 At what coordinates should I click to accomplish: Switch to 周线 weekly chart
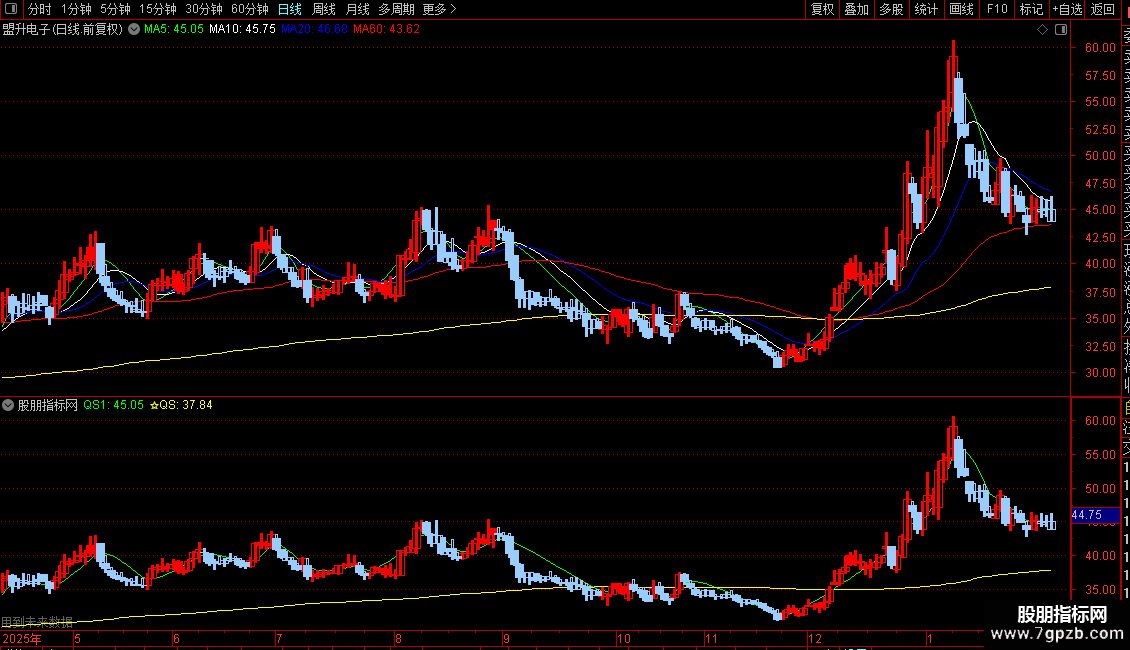[324, 9]
